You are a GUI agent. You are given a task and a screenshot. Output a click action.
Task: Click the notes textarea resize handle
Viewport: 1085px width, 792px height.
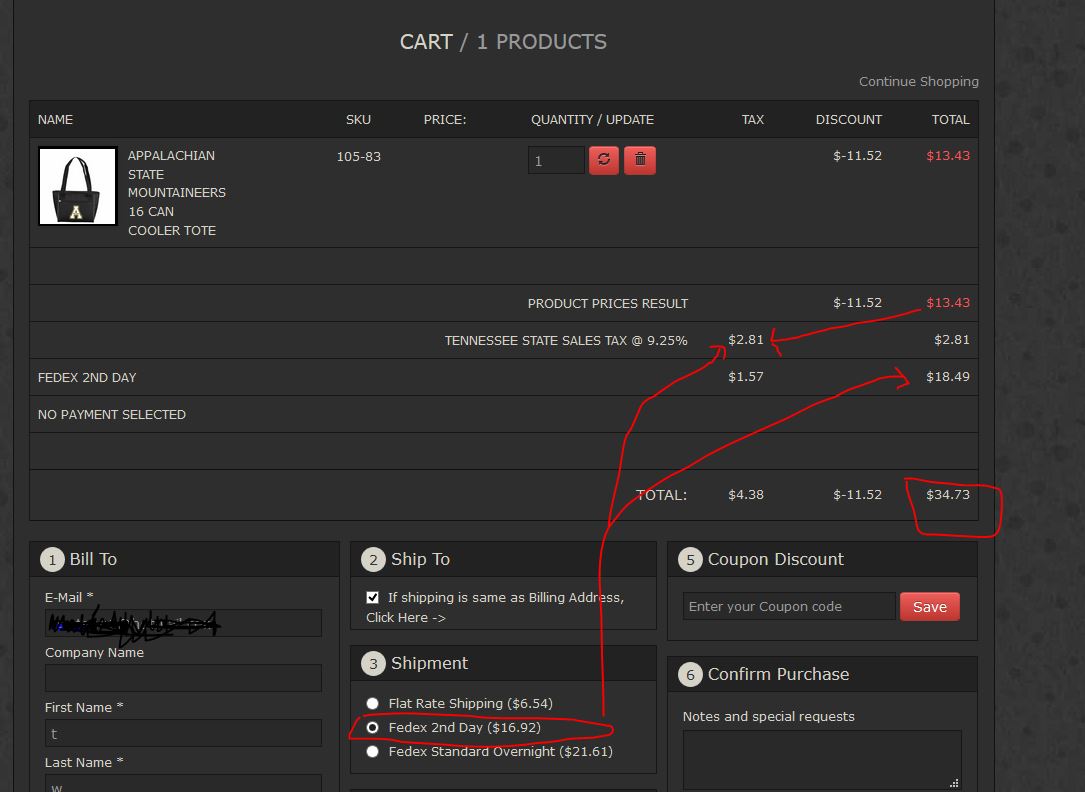954,783
